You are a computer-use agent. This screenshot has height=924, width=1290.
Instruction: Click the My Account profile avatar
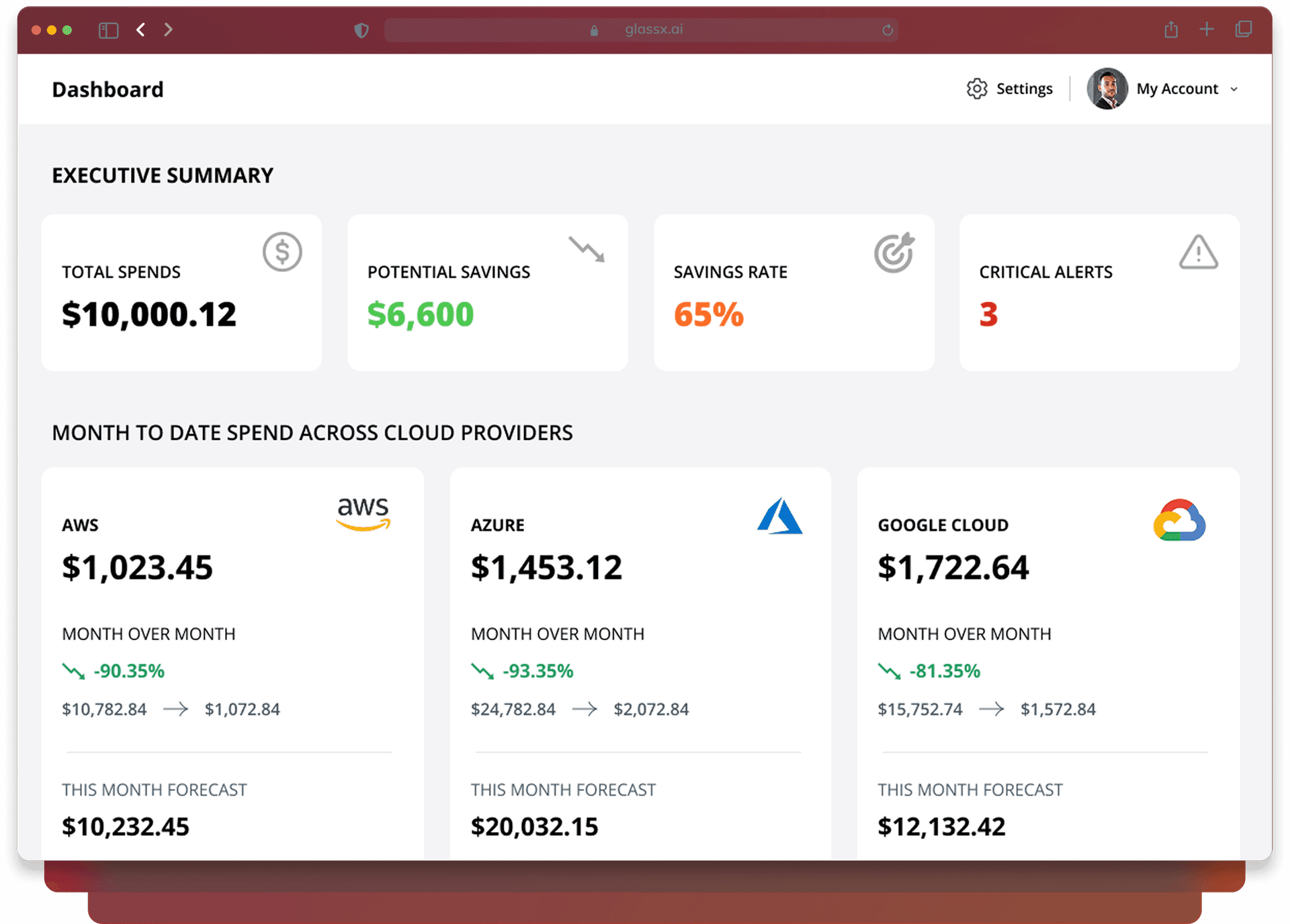click(1106, 88)
